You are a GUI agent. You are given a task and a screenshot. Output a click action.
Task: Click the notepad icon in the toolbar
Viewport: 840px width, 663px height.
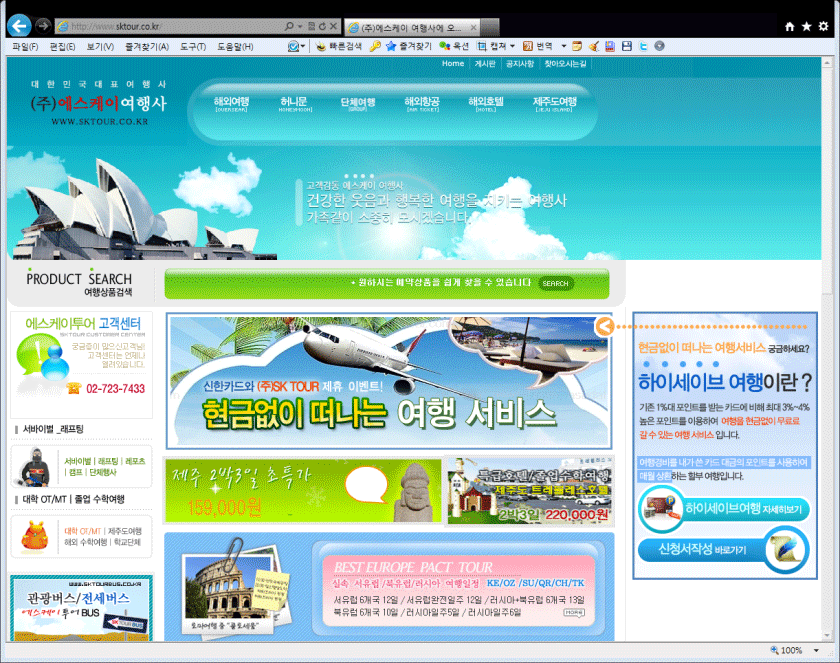click(x=577, y=47)
